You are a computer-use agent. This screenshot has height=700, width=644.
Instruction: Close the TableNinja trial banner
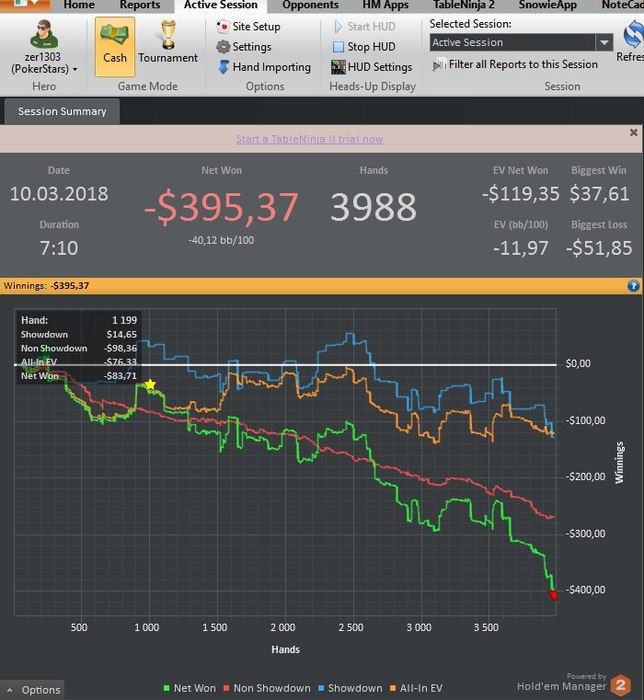click(x=633, y=132)
